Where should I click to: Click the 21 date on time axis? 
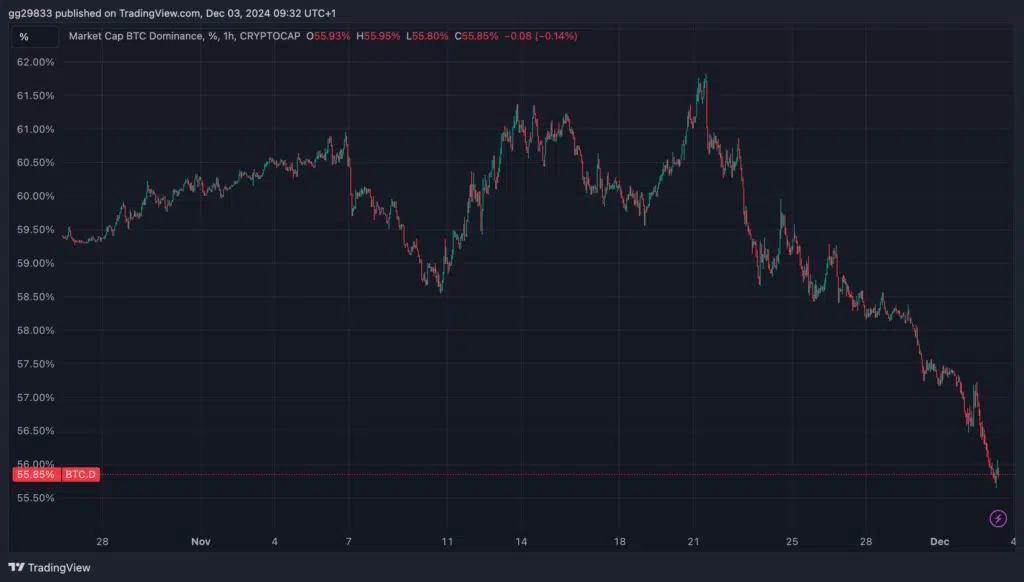tap(693, 541)
